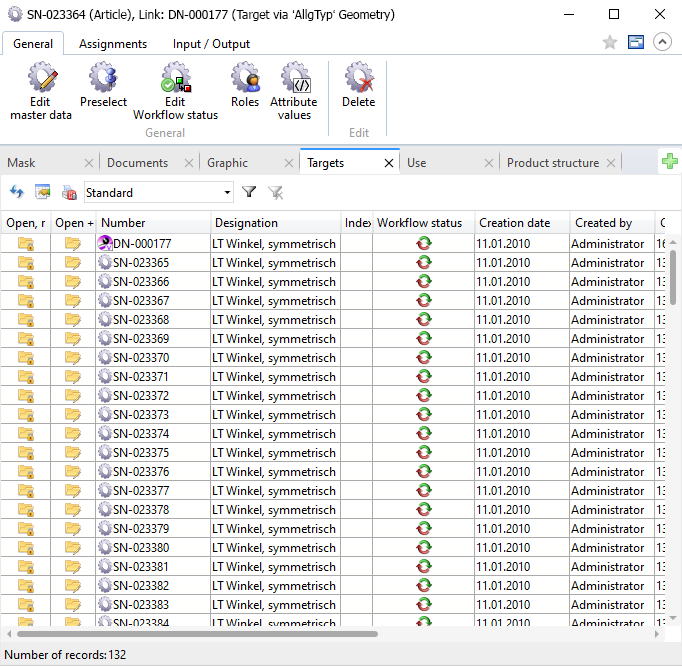
Task: Click the favorites star icon
Action: click(610, 42)
